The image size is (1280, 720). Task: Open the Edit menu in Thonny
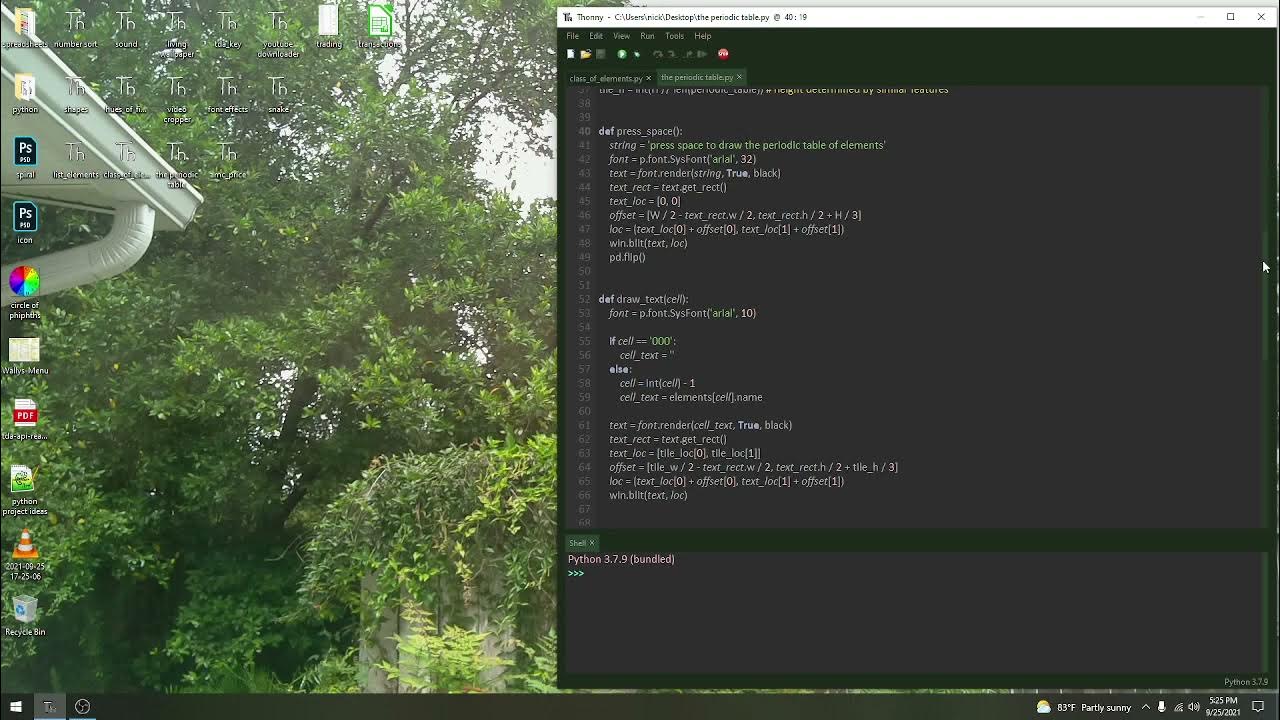click(596, 36)
